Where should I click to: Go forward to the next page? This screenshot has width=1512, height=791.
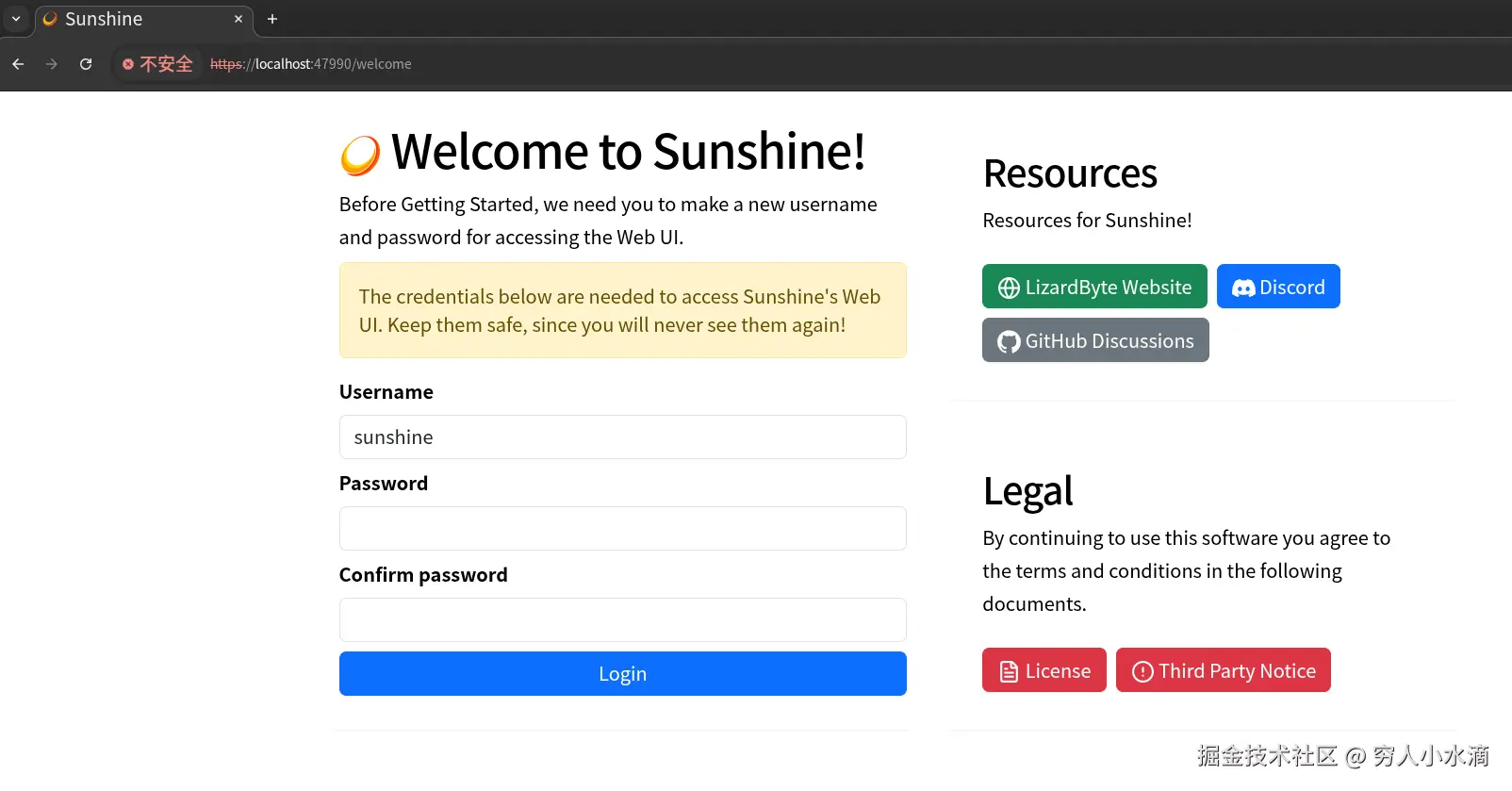52,64
